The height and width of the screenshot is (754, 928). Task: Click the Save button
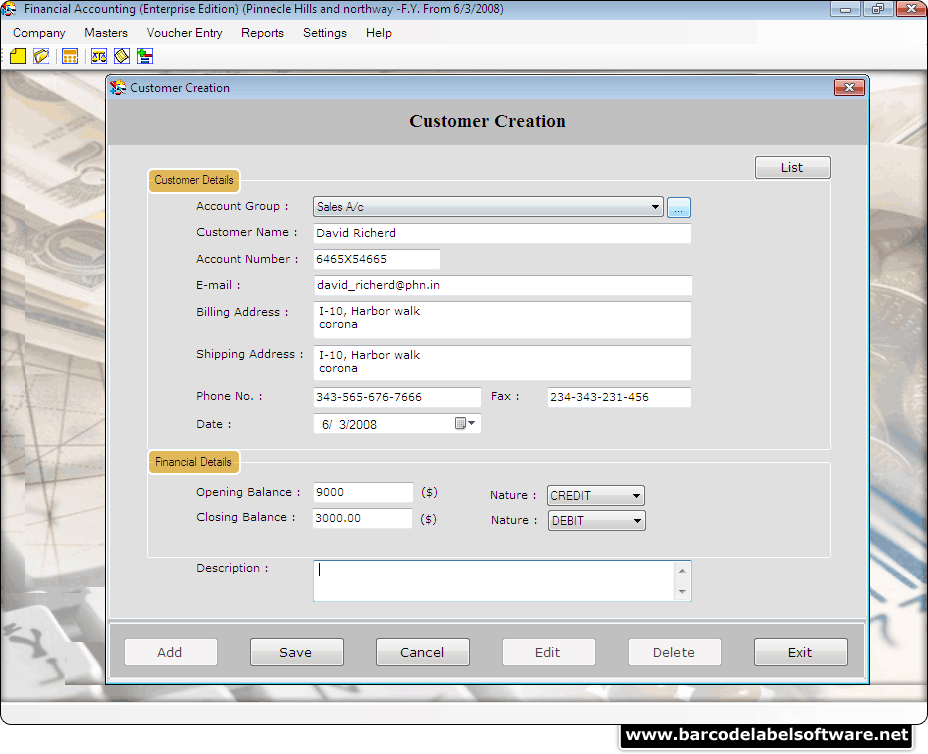(297, 652)
